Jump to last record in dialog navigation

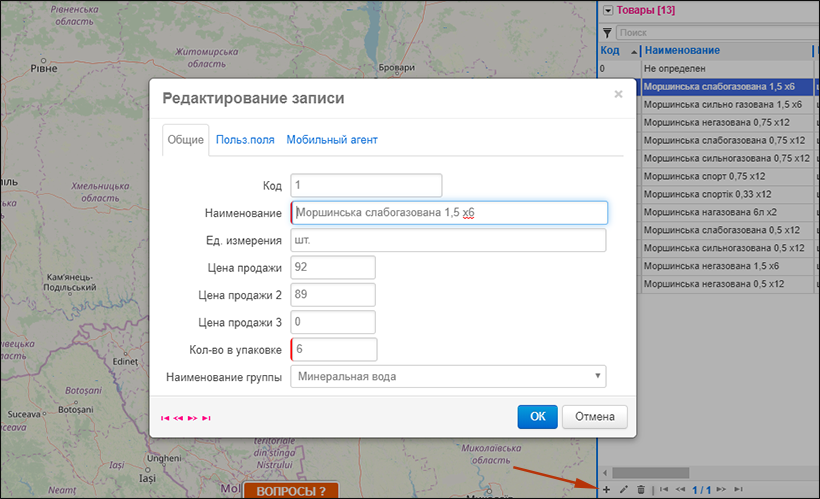tap(206, 418)
